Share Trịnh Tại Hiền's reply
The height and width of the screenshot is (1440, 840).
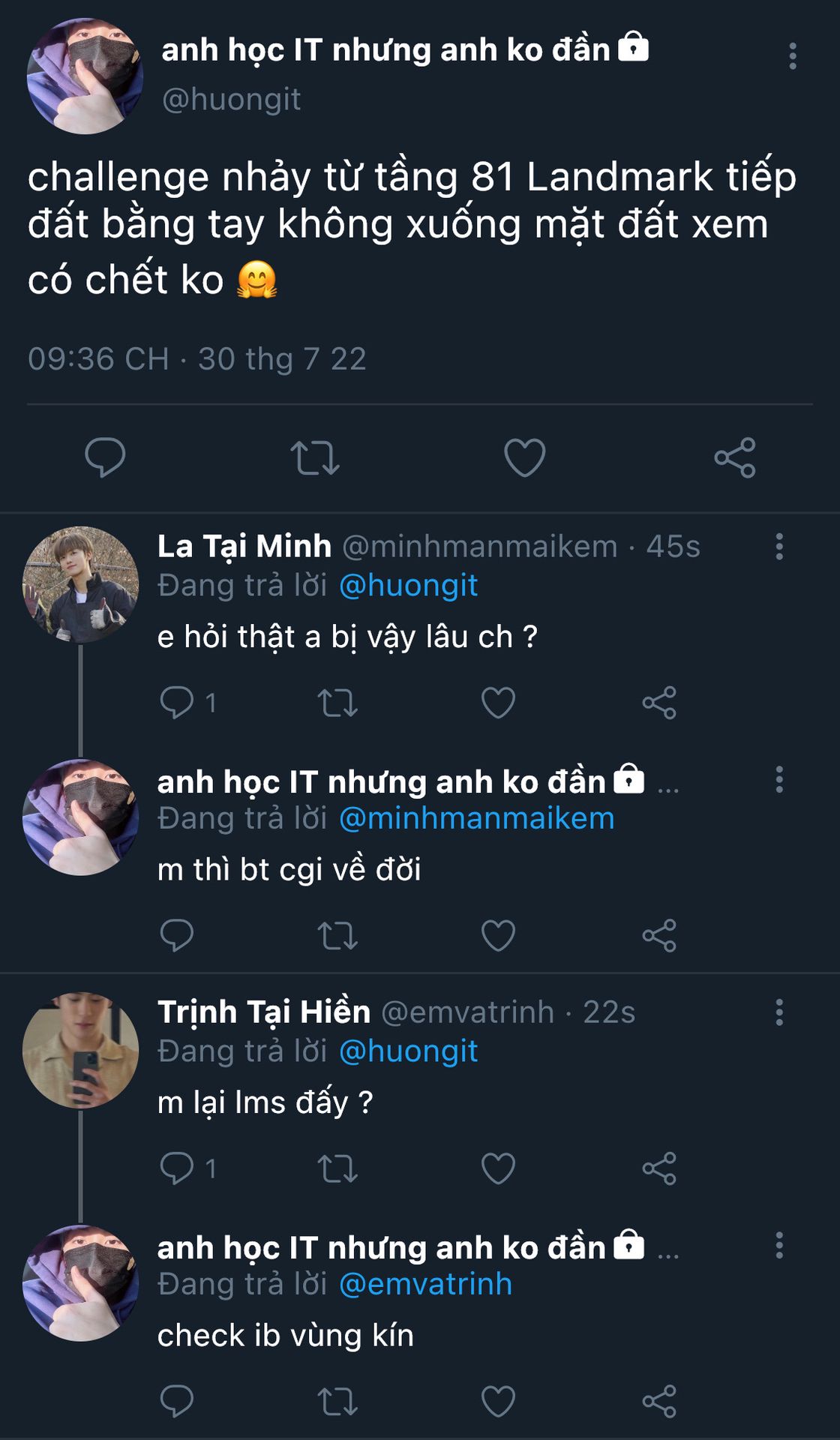659,1168
